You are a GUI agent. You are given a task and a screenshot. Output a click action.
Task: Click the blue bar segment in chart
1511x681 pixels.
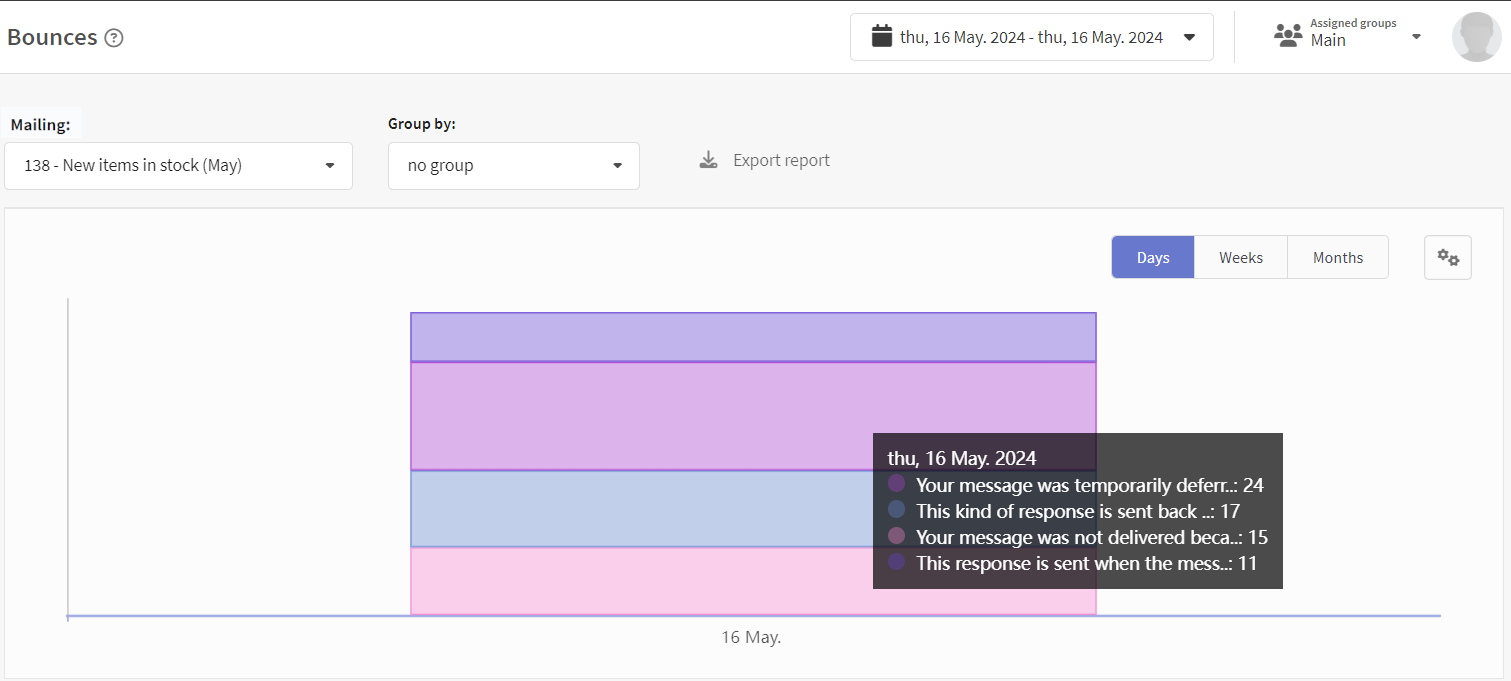640,508
